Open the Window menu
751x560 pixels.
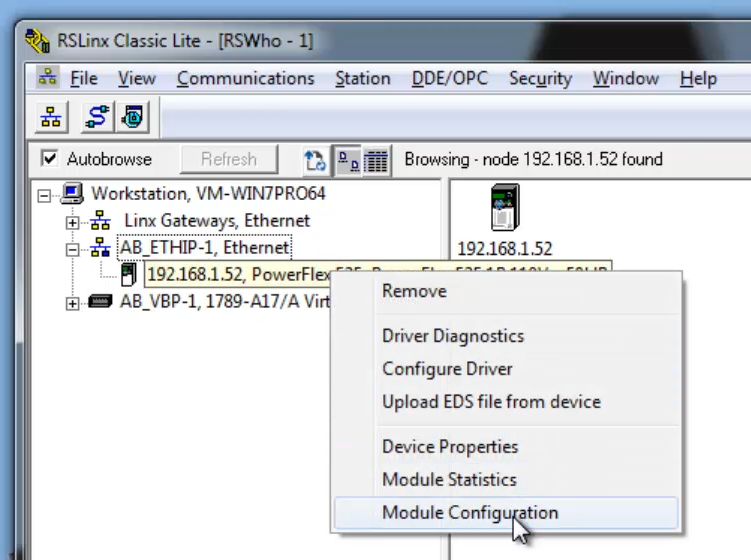click(x=626, y=79)
